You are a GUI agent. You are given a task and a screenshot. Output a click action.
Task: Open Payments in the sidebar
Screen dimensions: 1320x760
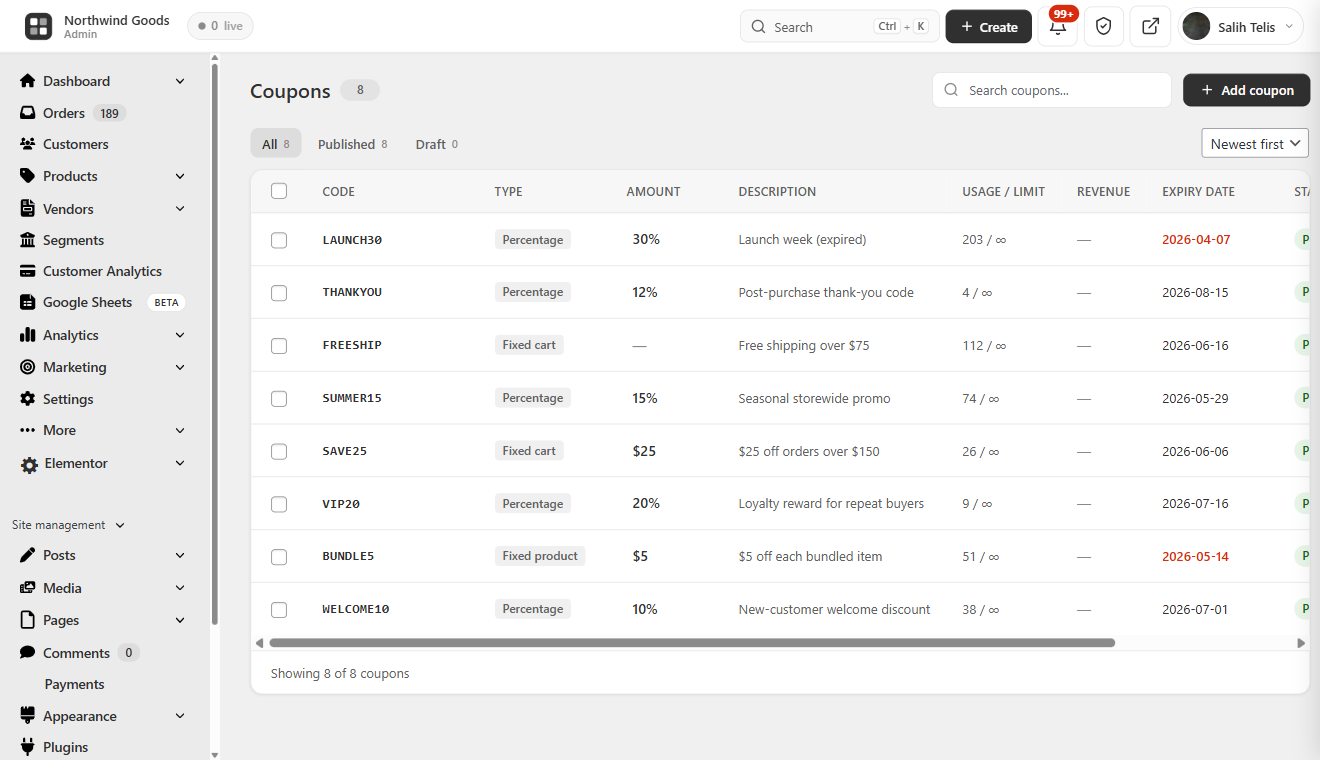pyautogui.click(x=74, y=684)
